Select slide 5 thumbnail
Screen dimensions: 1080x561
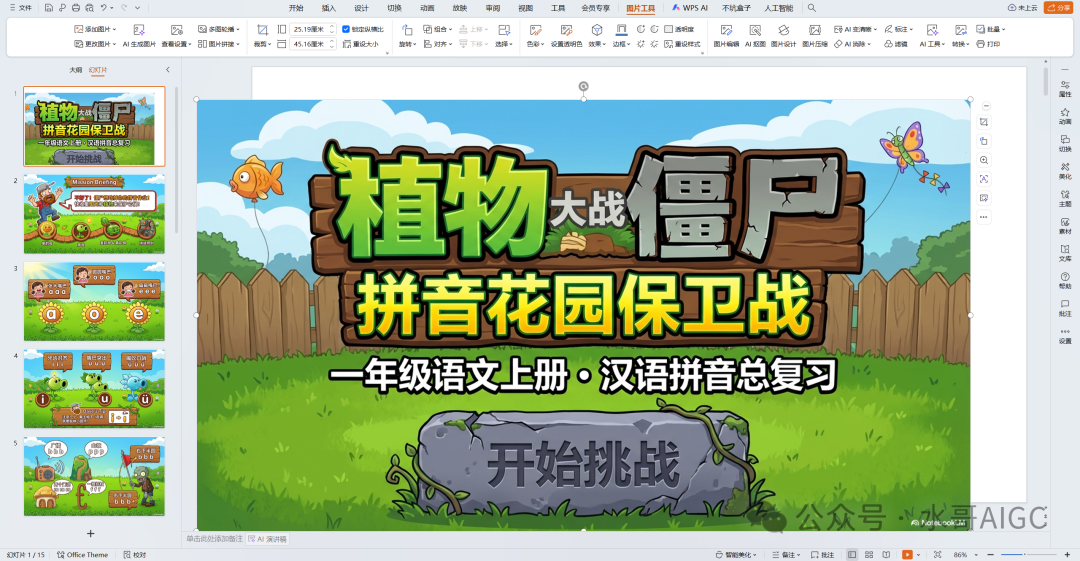pyautogui.click(x=94, y=476)
